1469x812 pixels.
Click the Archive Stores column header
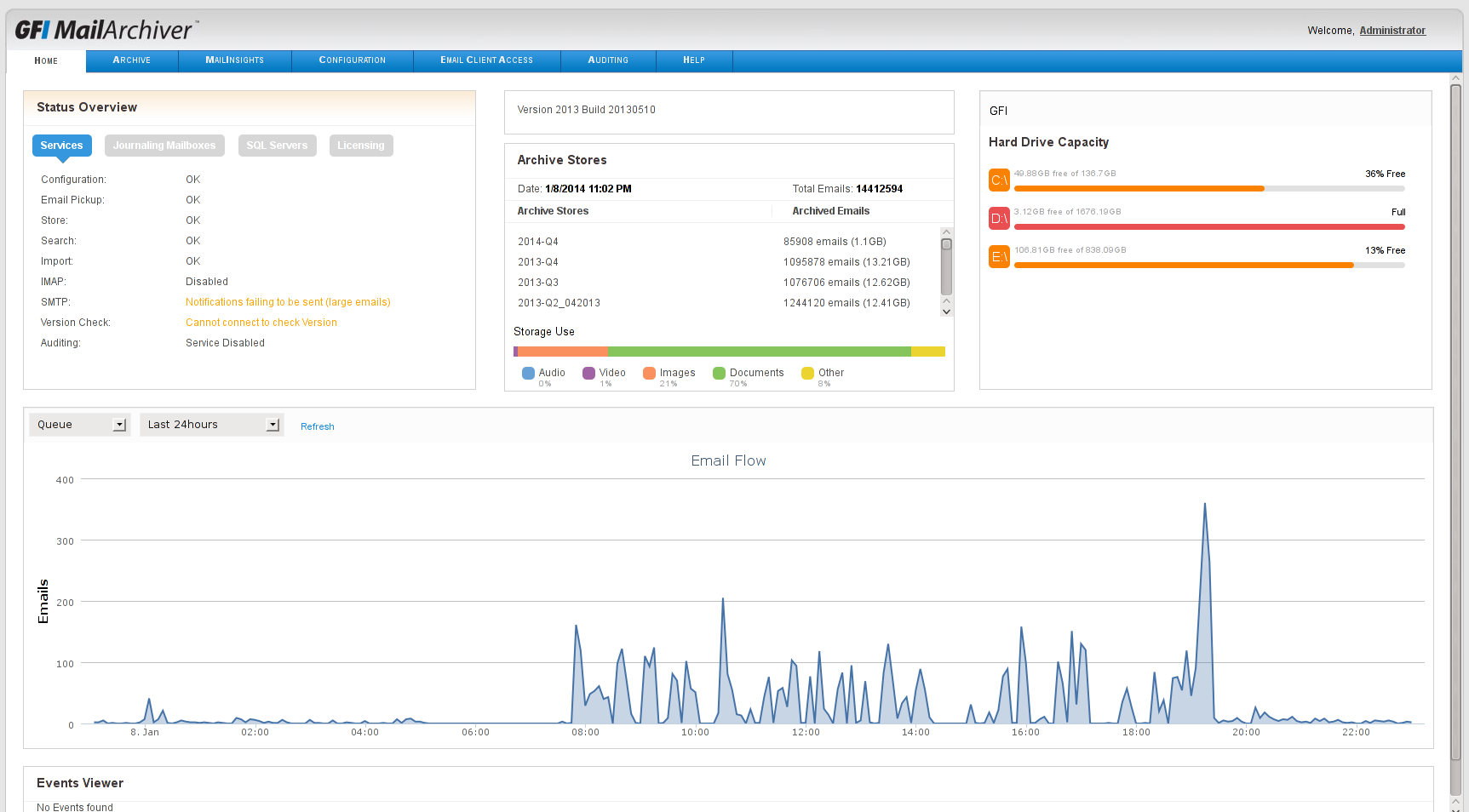click(553, 211)
